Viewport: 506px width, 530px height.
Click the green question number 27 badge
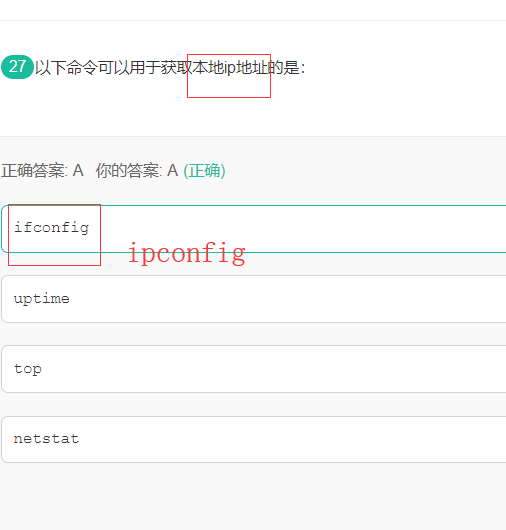tap(17, 67)
